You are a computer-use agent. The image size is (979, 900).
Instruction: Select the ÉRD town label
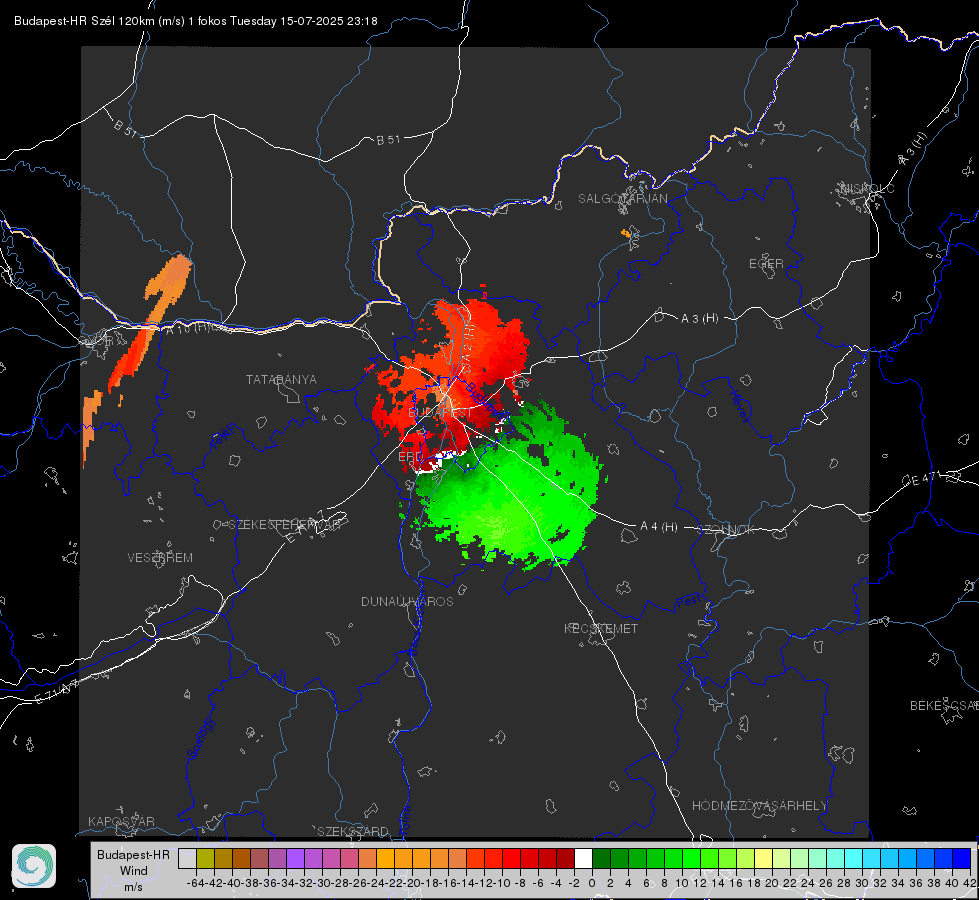click(x=410, y=457)
